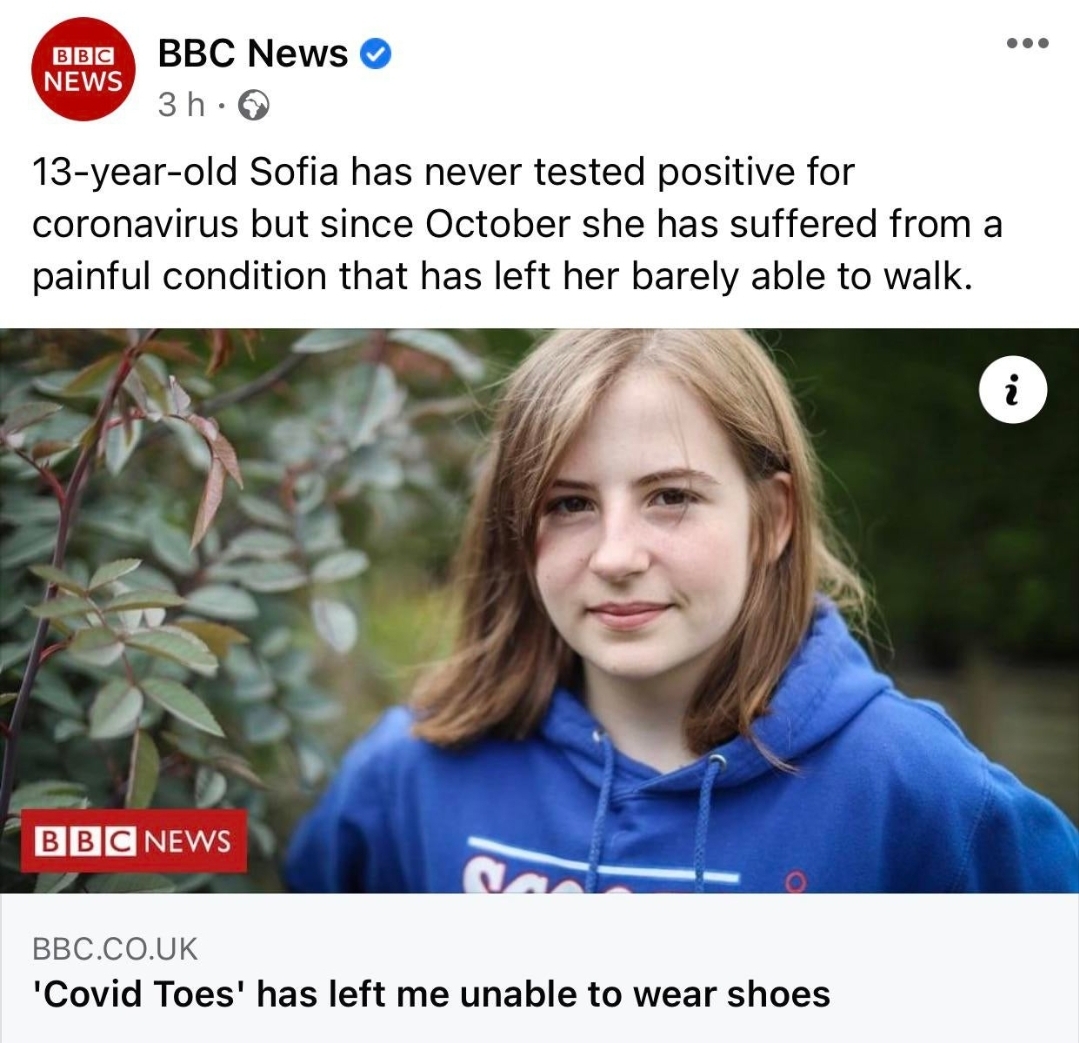Click the word 'coronavirus' in the caption
1079x1043 pixels.
pyautogui.click(x=136, y=224)
